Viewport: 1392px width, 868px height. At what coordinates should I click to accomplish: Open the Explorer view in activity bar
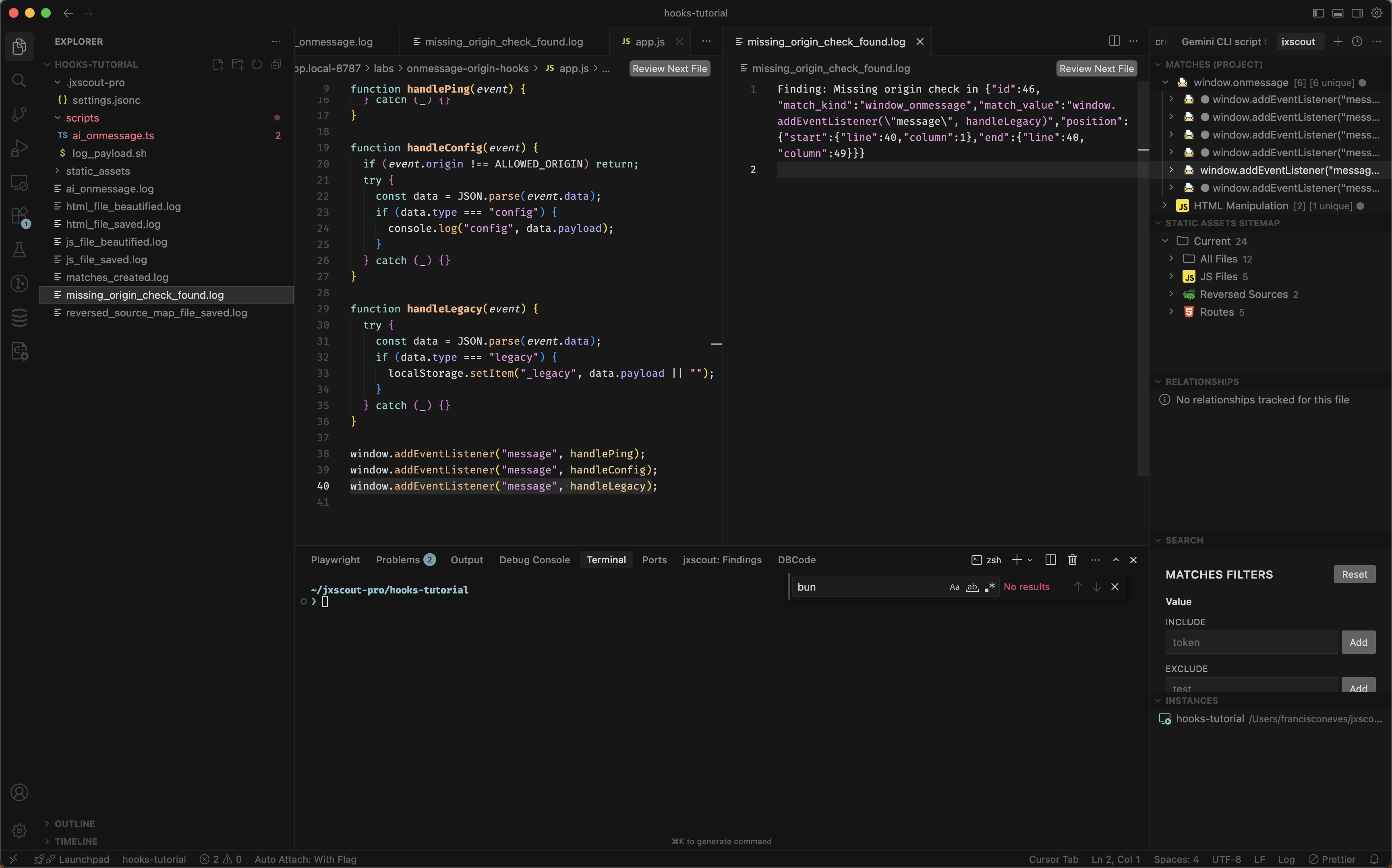(19, 47)
